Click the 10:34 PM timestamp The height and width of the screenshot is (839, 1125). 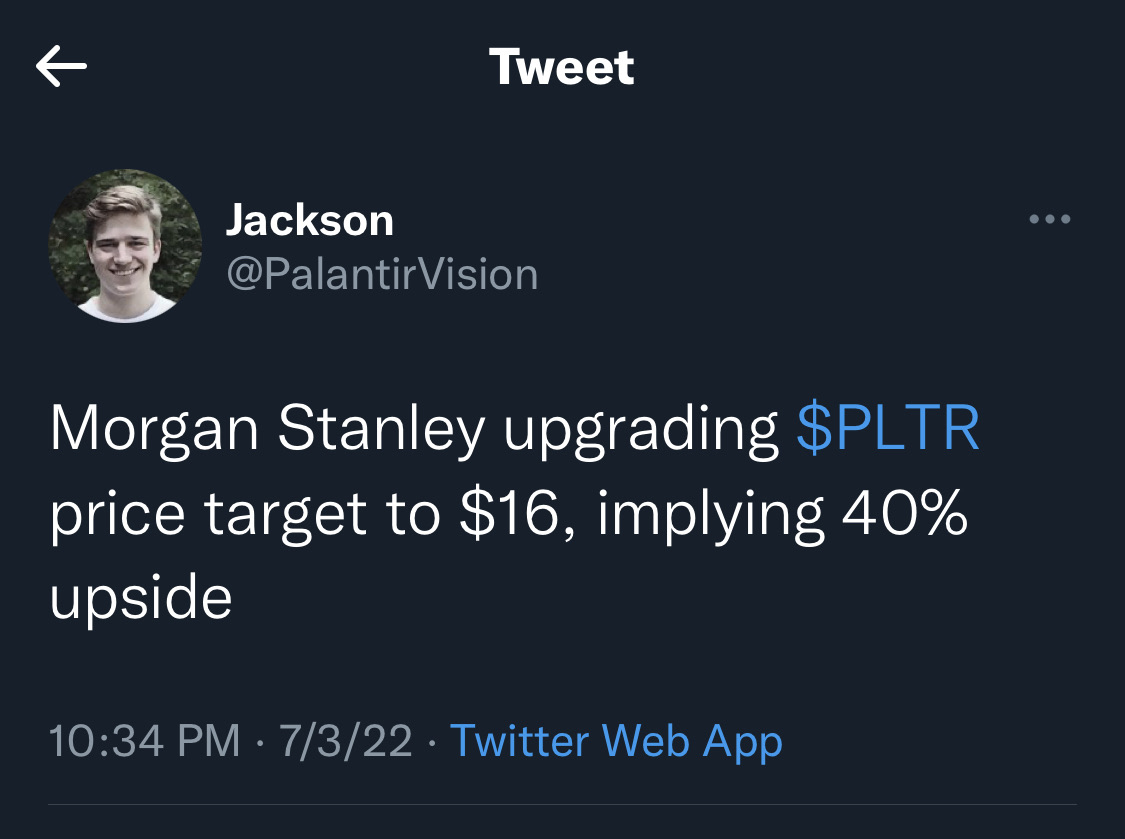[x=145, y=741]
